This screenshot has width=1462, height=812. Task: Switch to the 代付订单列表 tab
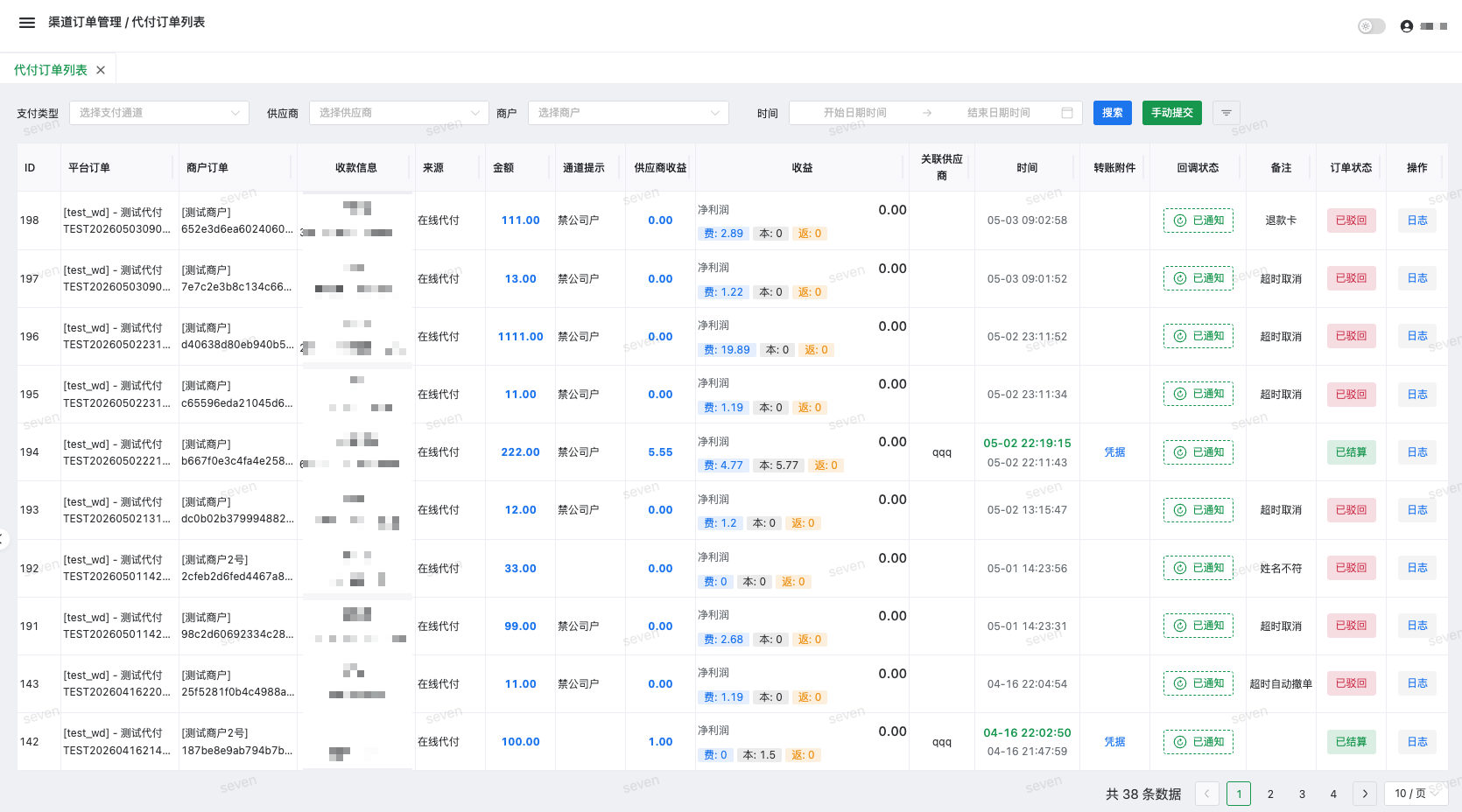click(x=51, y=70)
